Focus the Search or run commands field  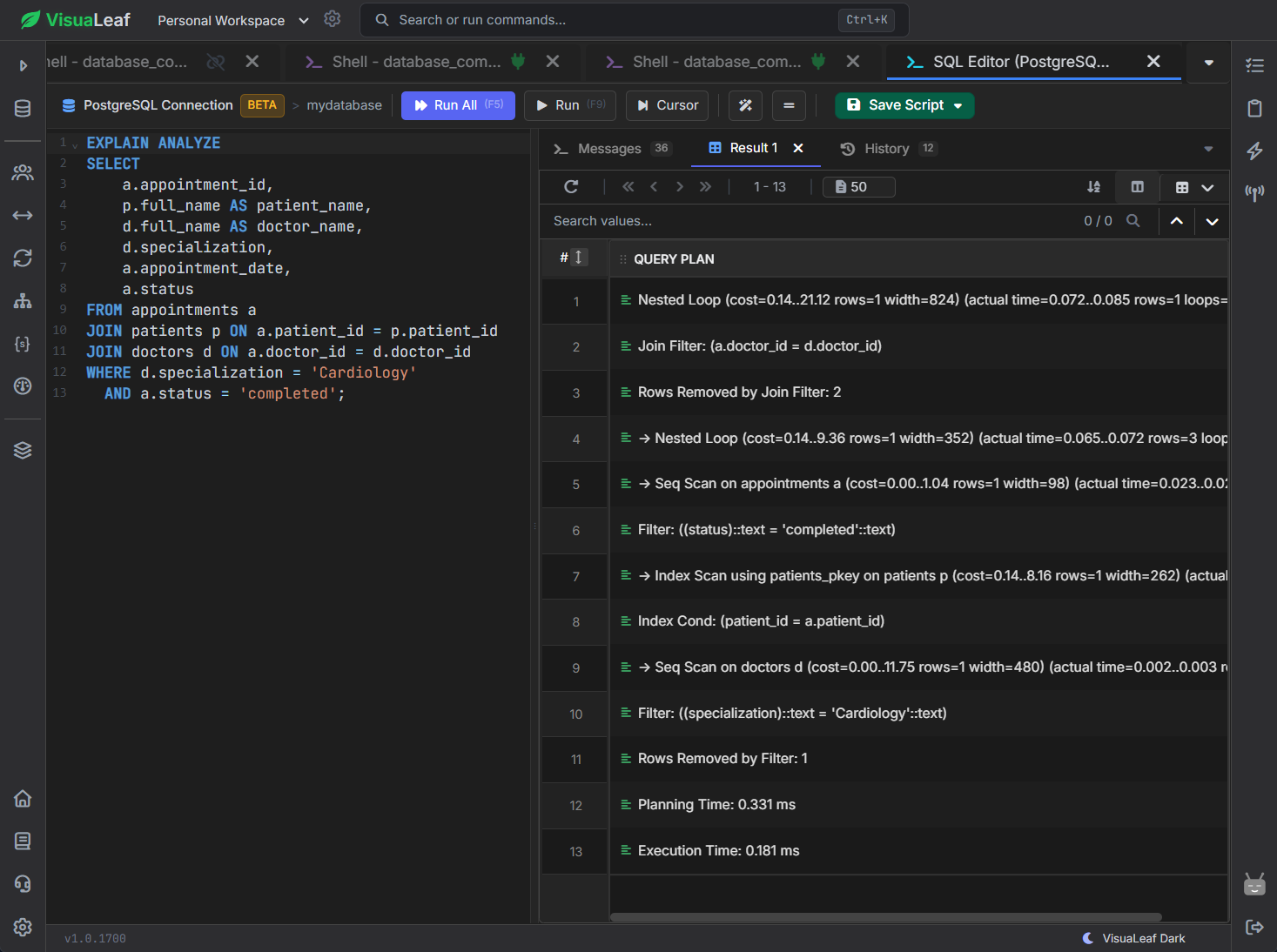[635, 19]
